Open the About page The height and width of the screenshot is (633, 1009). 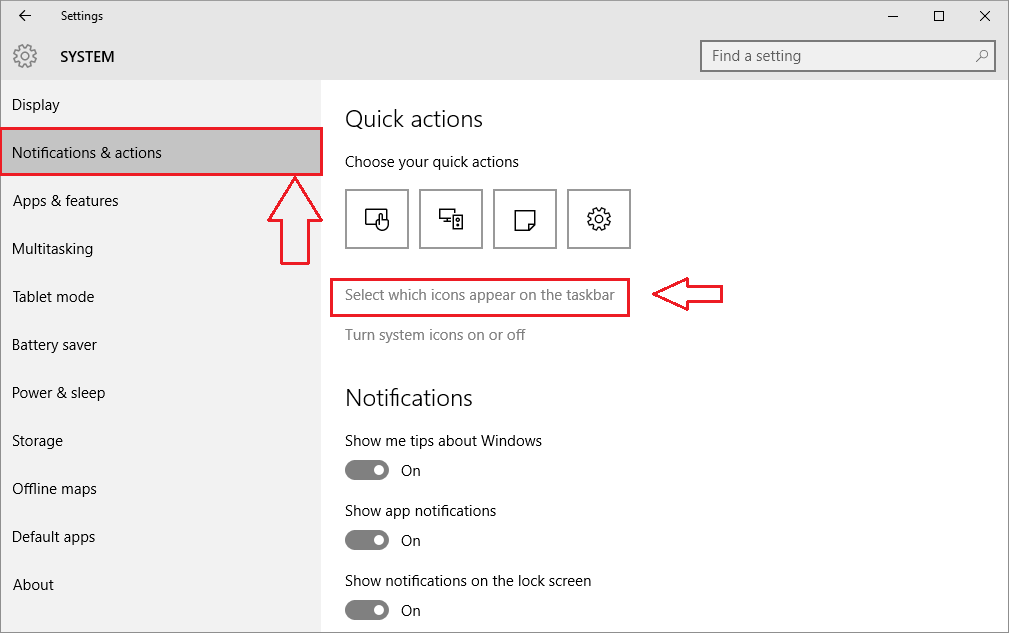(x=161, y=585)
